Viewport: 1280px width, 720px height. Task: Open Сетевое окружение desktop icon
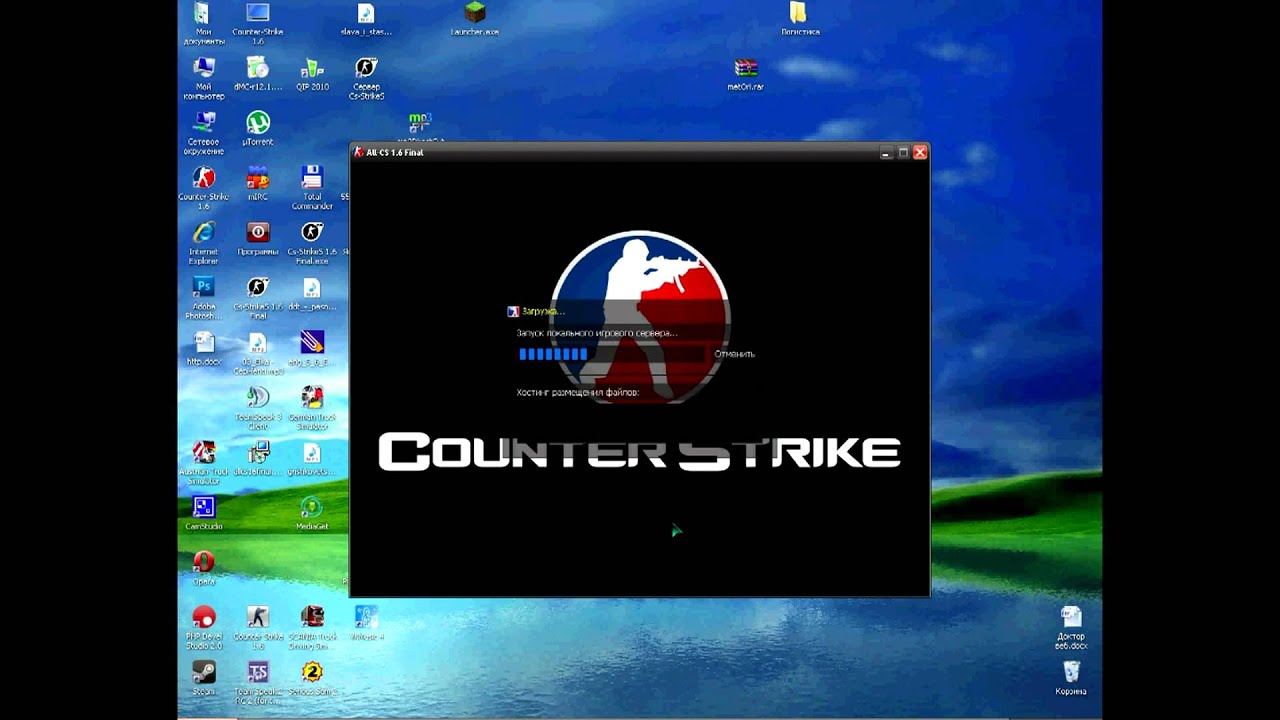click(203, 133)
